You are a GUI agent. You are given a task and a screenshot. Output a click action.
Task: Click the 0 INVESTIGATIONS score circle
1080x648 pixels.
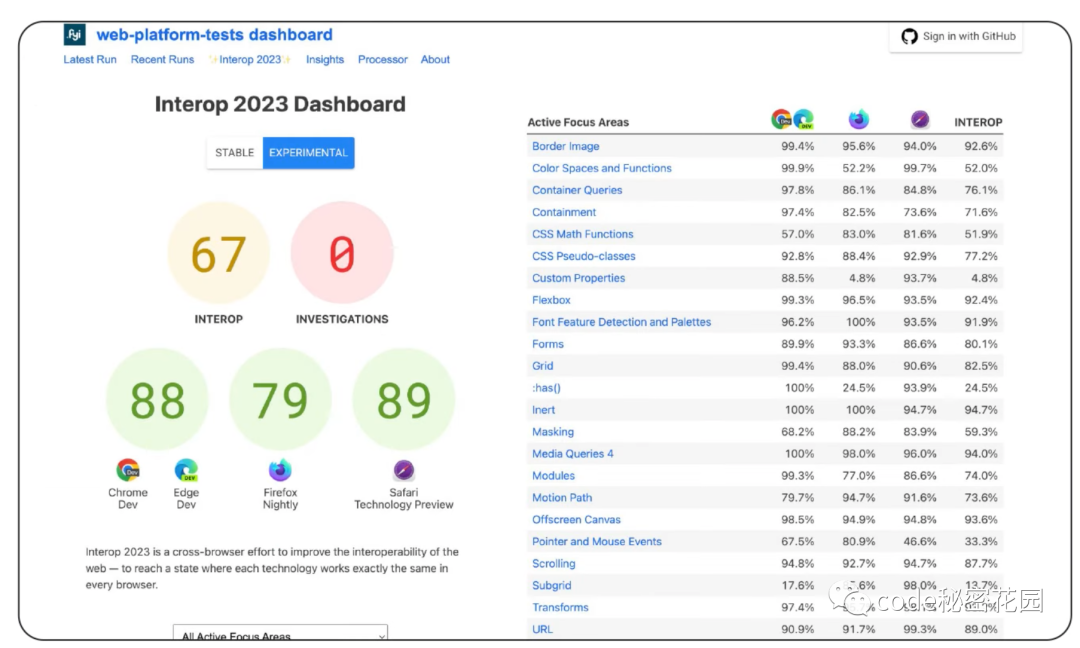342,253
